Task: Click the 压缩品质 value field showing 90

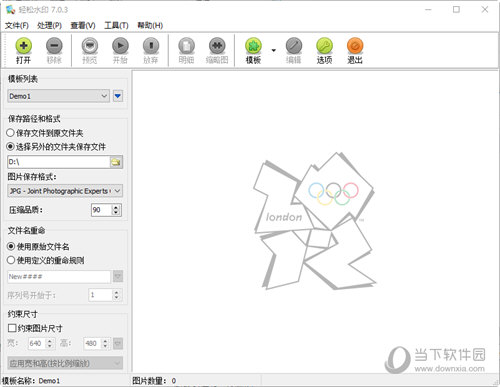Action: click(x=102, y=210)
